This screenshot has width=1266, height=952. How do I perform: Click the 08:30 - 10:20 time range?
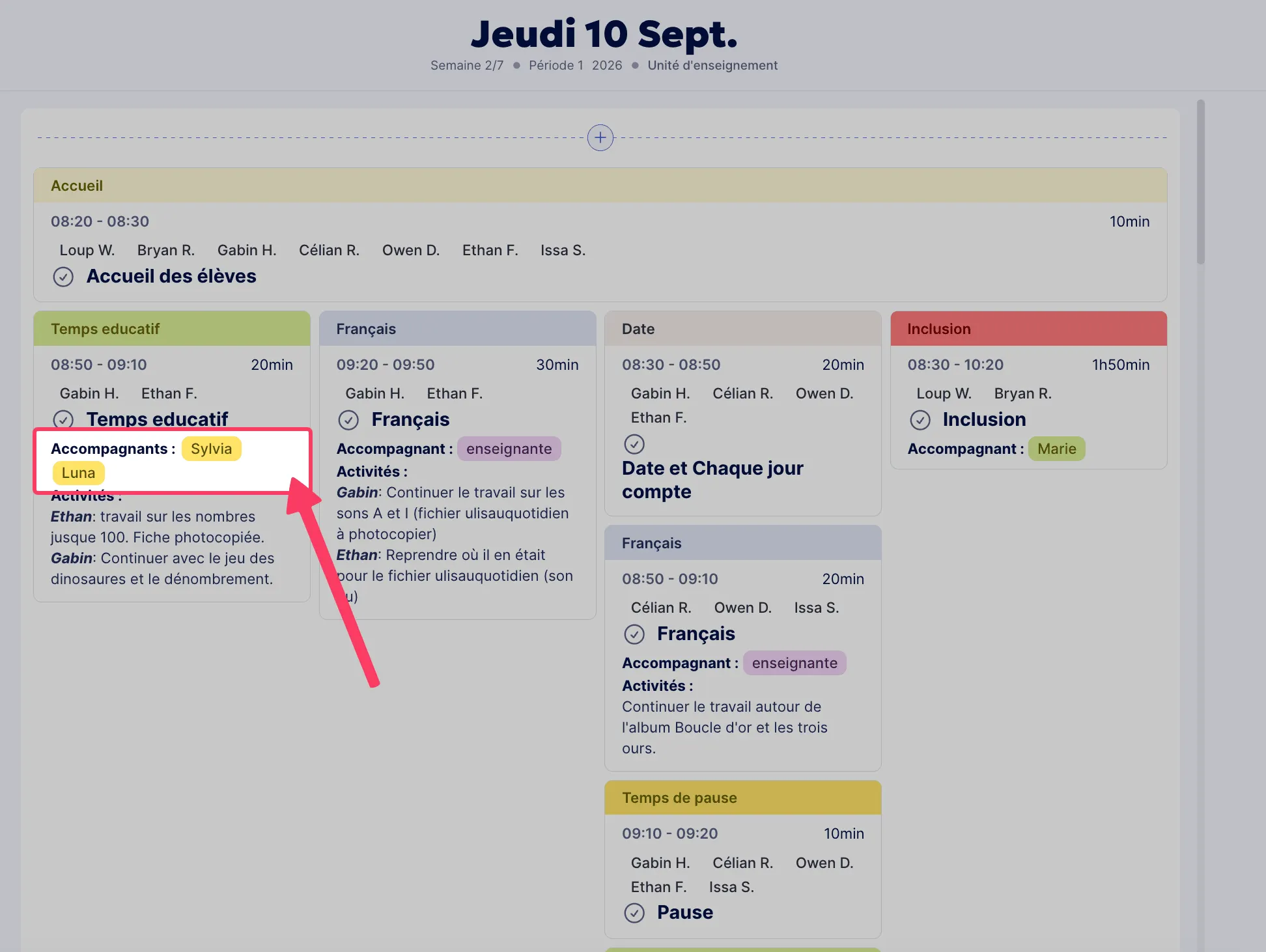(x=955, y=365)
